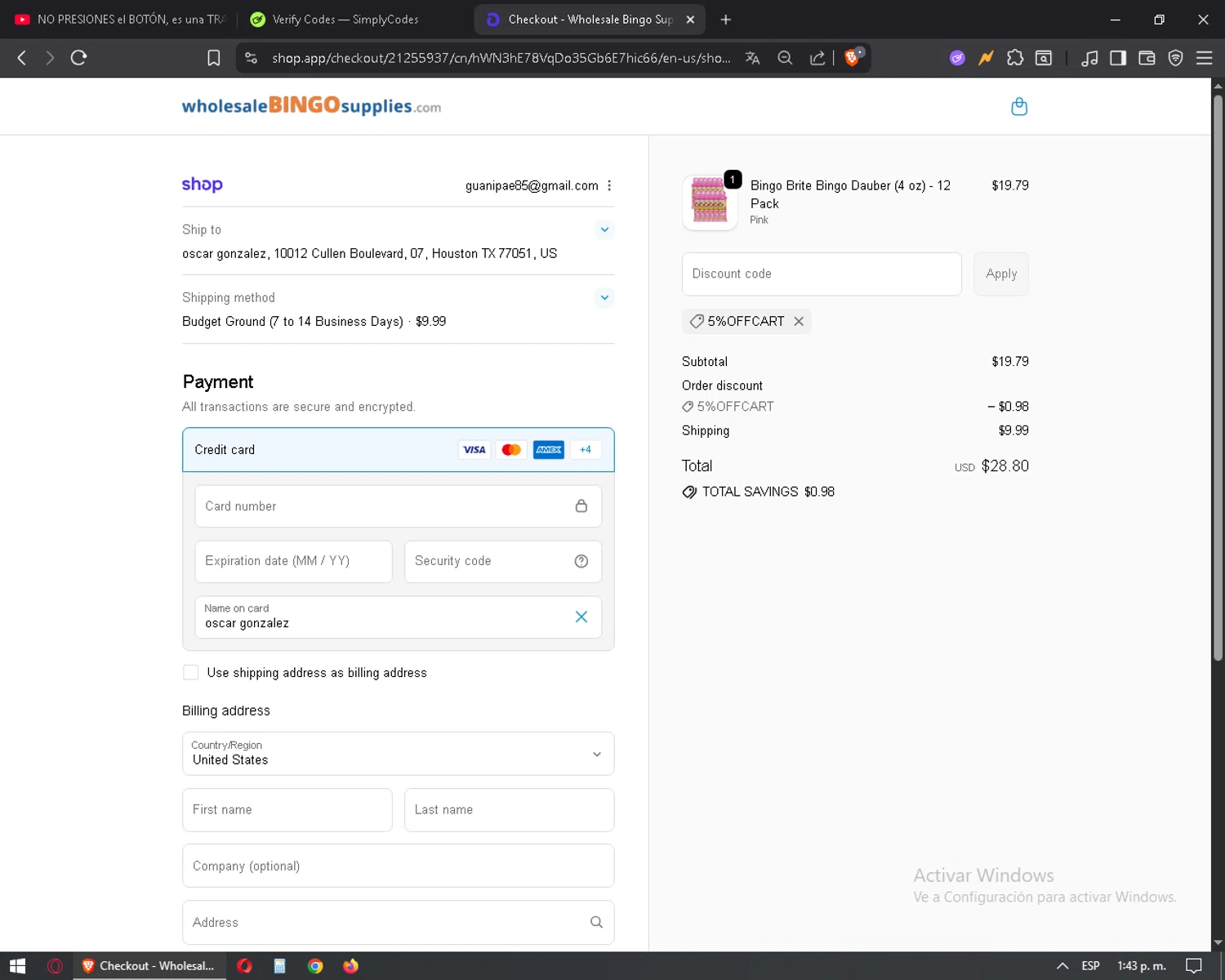
Task: Open the wholesaleBINGOsupplies logo link
Action: tap(311, 106)
